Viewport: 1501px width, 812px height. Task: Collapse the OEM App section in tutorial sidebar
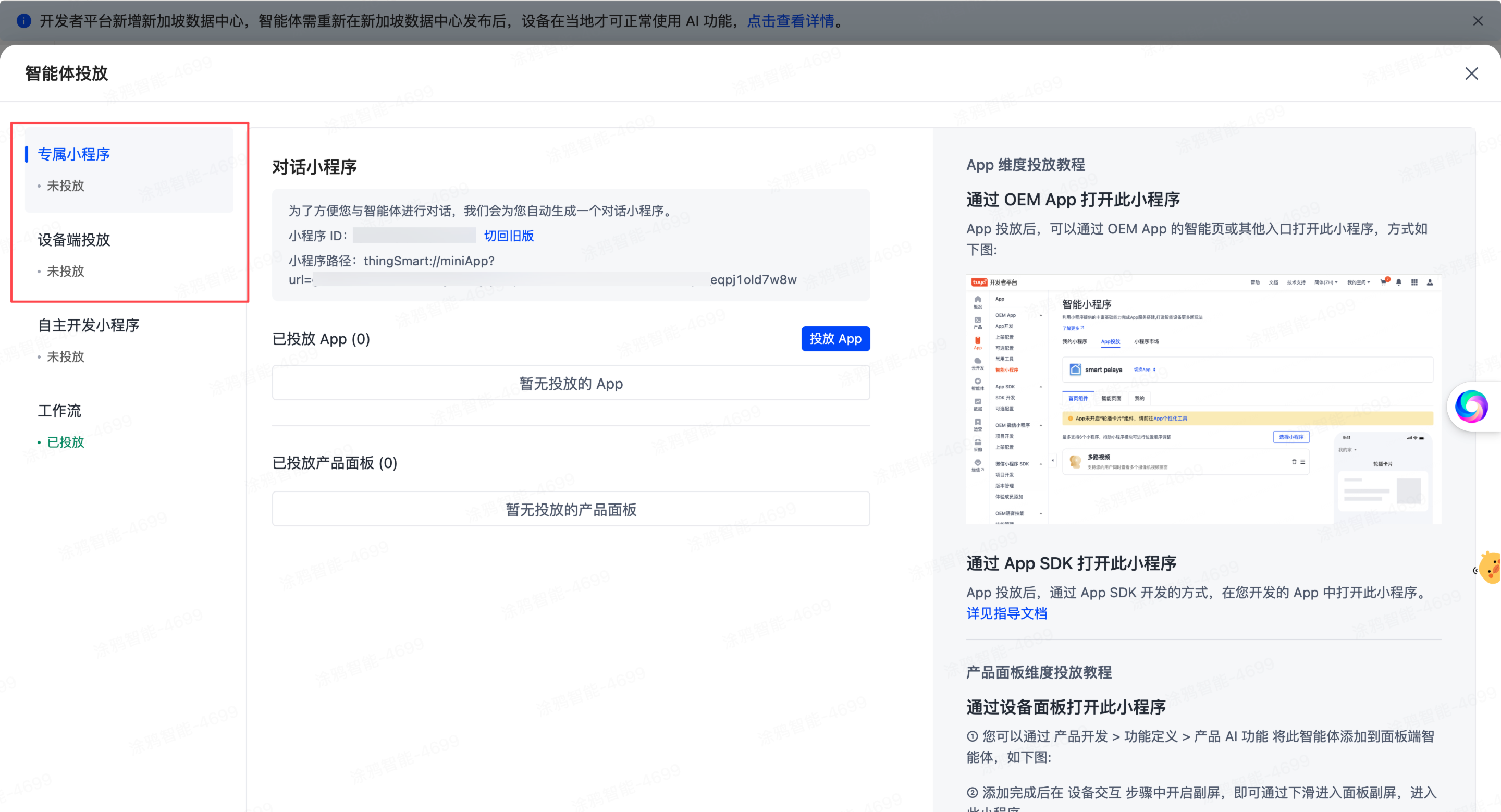(1041, 315)
